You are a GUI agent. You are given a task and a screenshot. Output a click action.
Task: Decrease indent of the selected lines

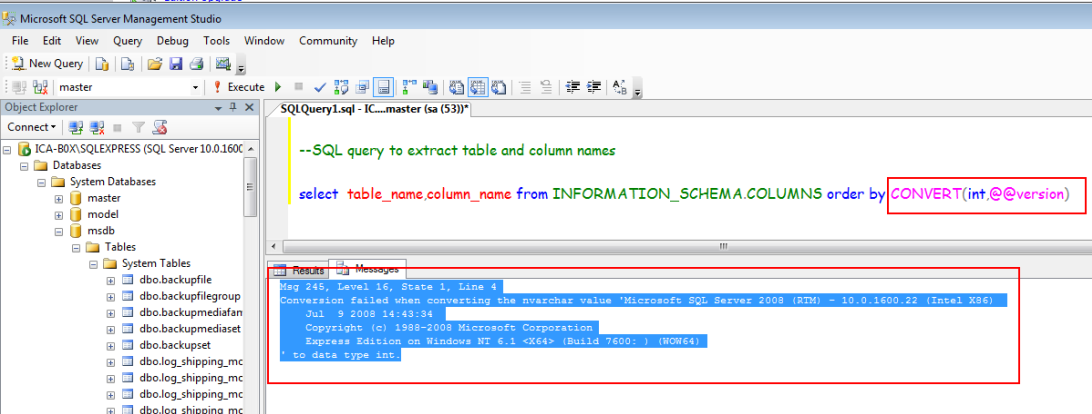tap(573, 87)
